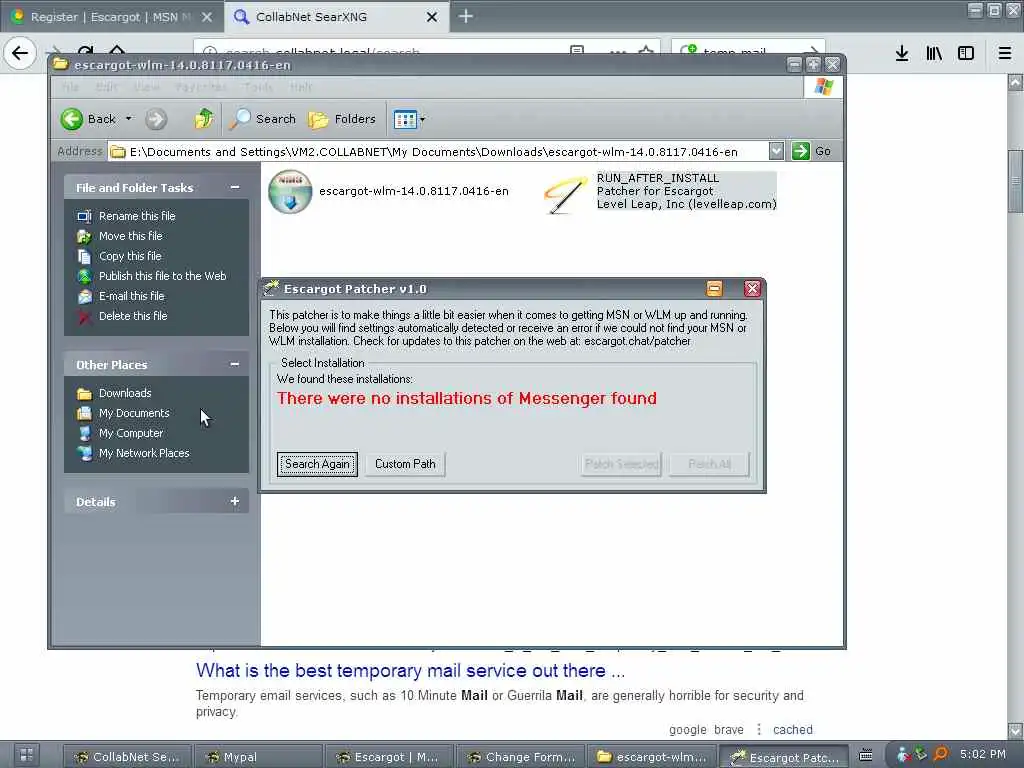Open the File menu in Explorer
The height and width of the screenshot is (768, 1024).
coord(70,87)
